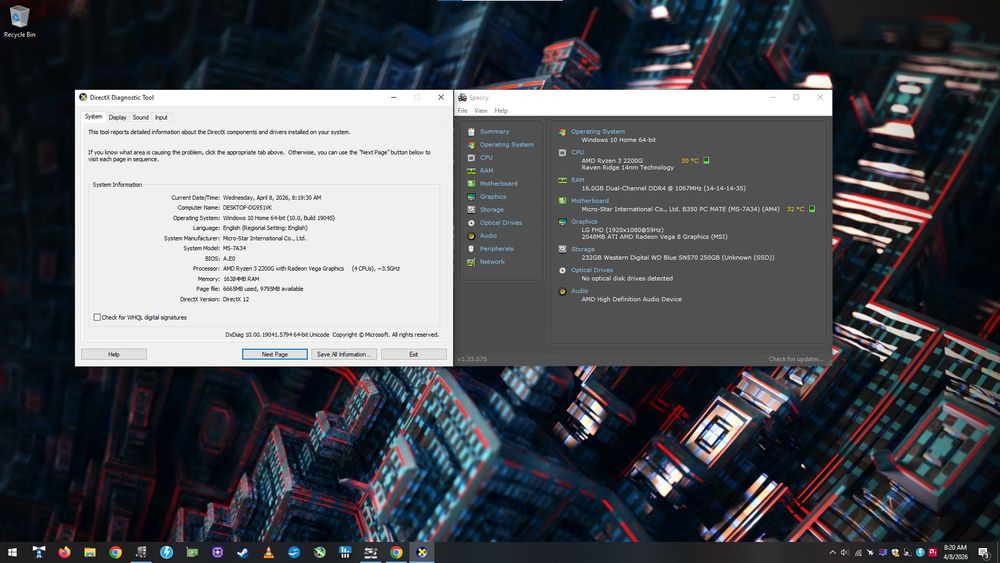Select the System tab in DxDiag

tap(93, 117)
